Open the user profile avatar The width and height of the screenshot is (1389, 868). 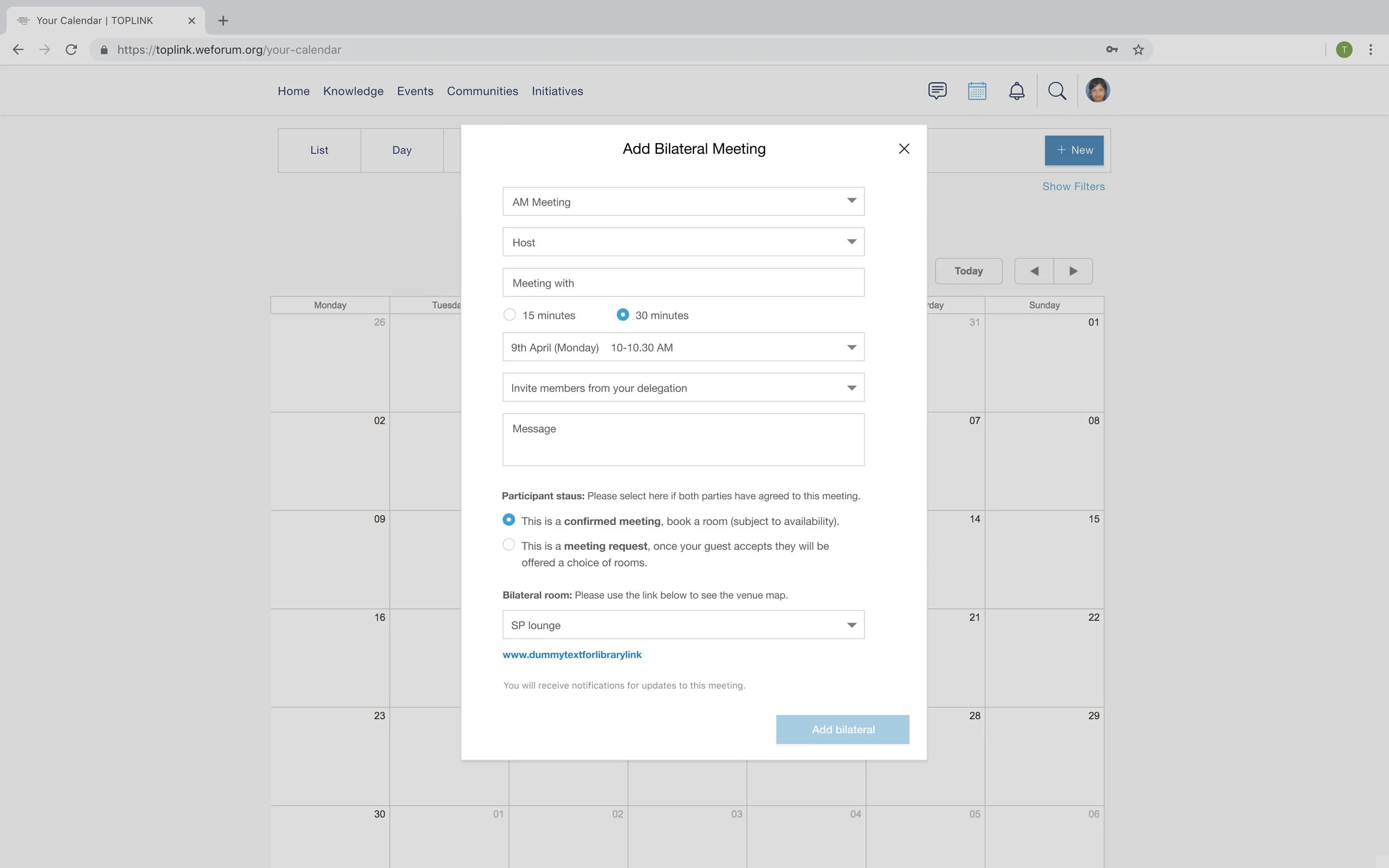1097,91
